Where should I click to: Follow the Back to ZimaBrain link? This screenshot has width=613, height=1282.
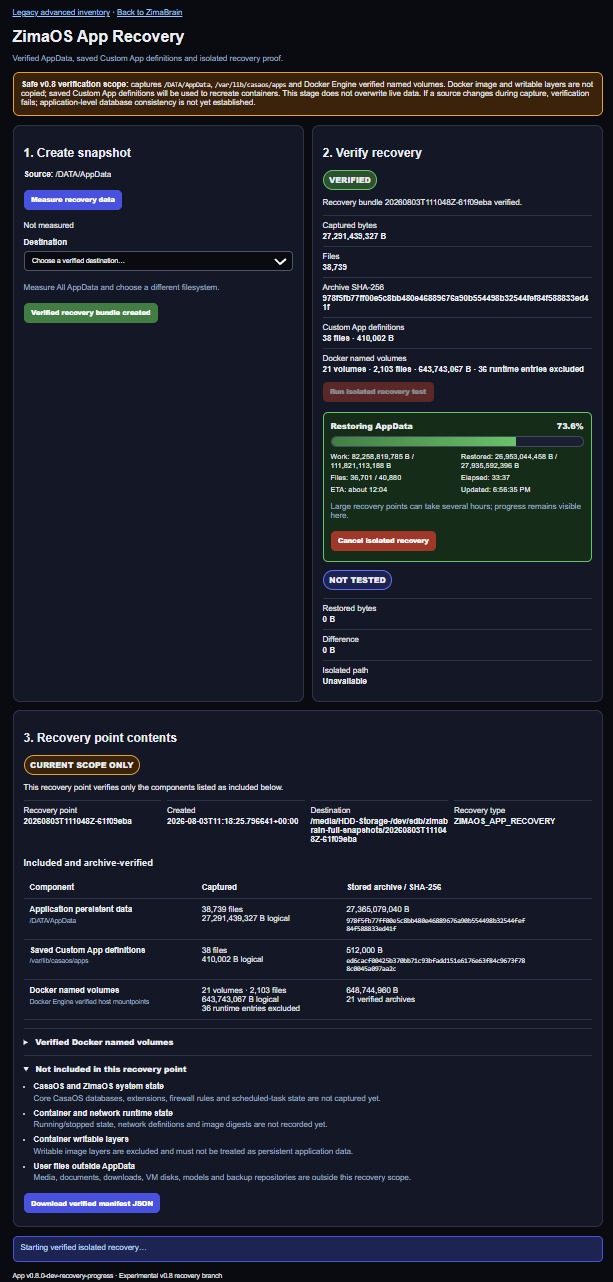[150, 11]
